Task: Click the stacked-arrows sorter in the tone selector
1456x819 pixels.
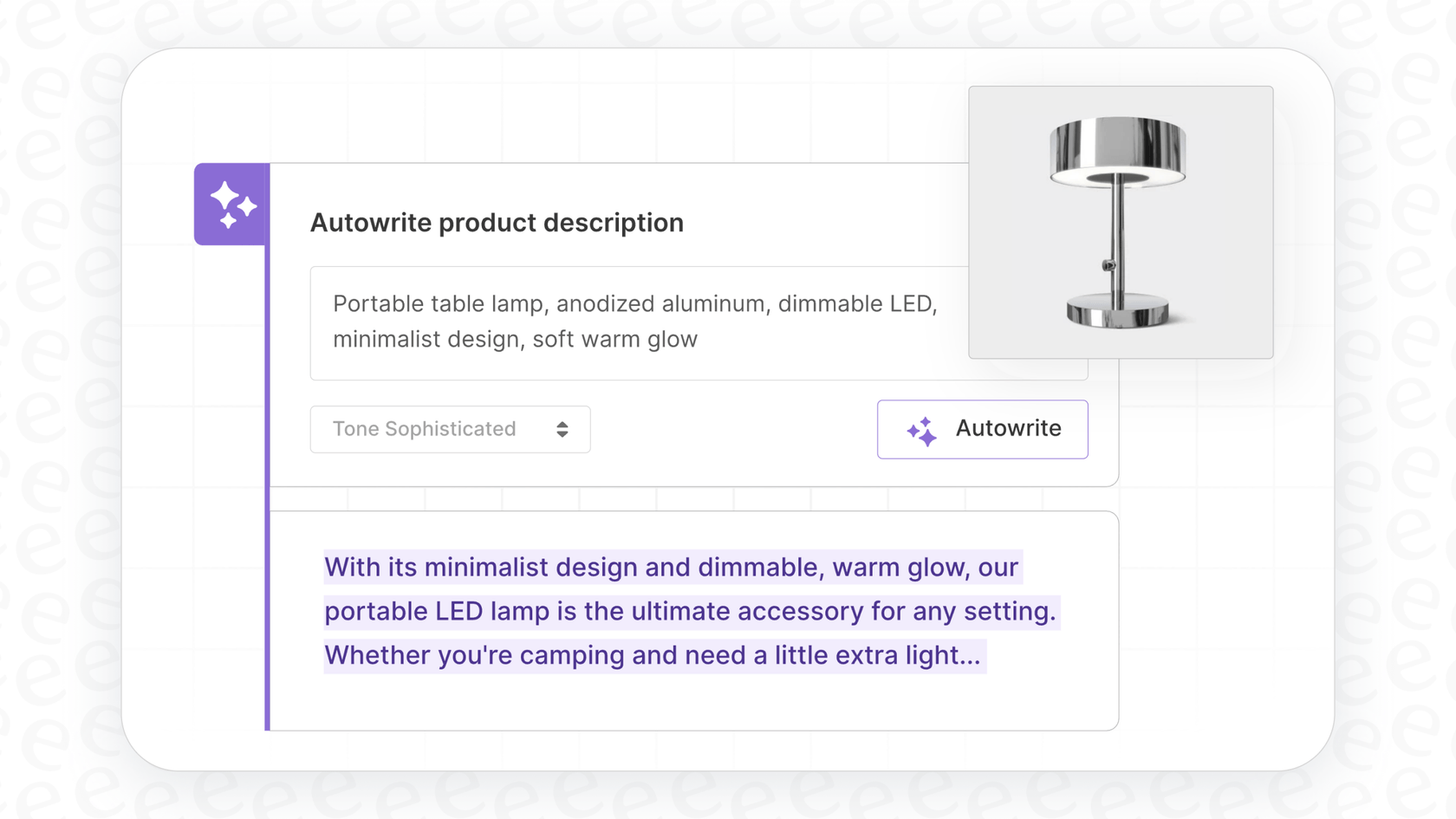Action: (562, 429)
